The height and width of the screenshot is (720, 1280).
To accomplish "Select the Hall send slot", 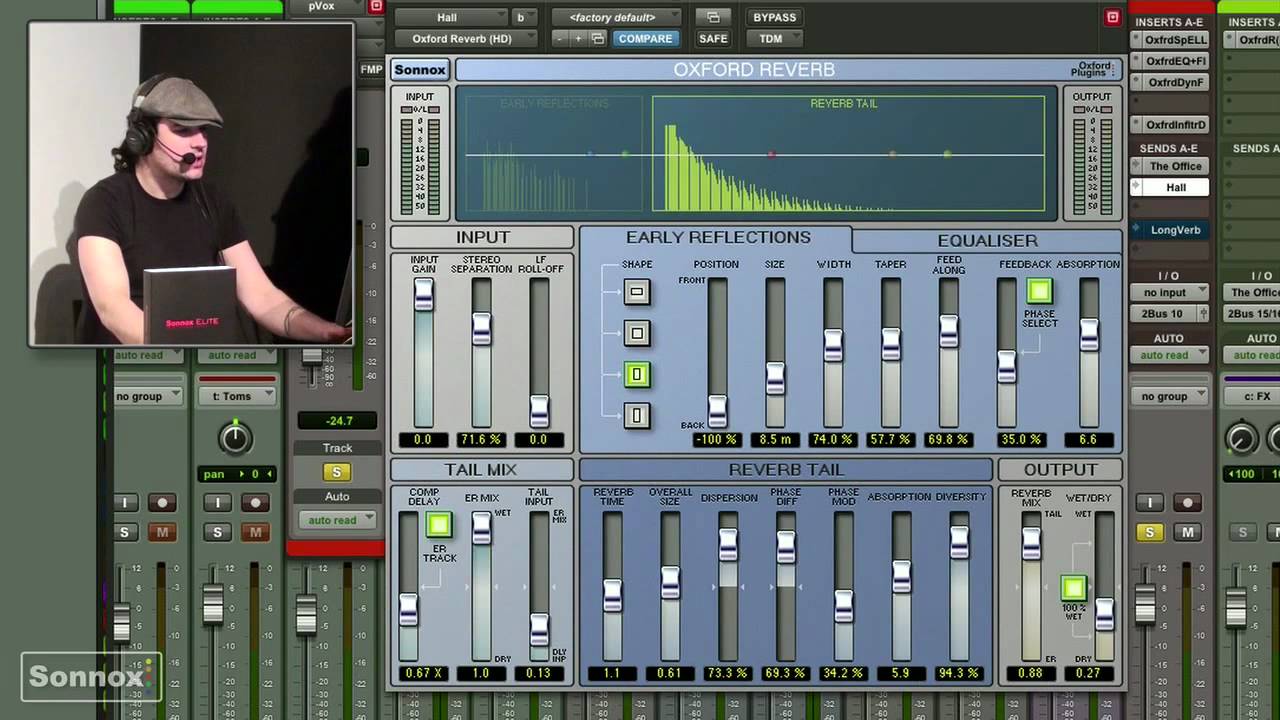I will (x=1169, y=187).
